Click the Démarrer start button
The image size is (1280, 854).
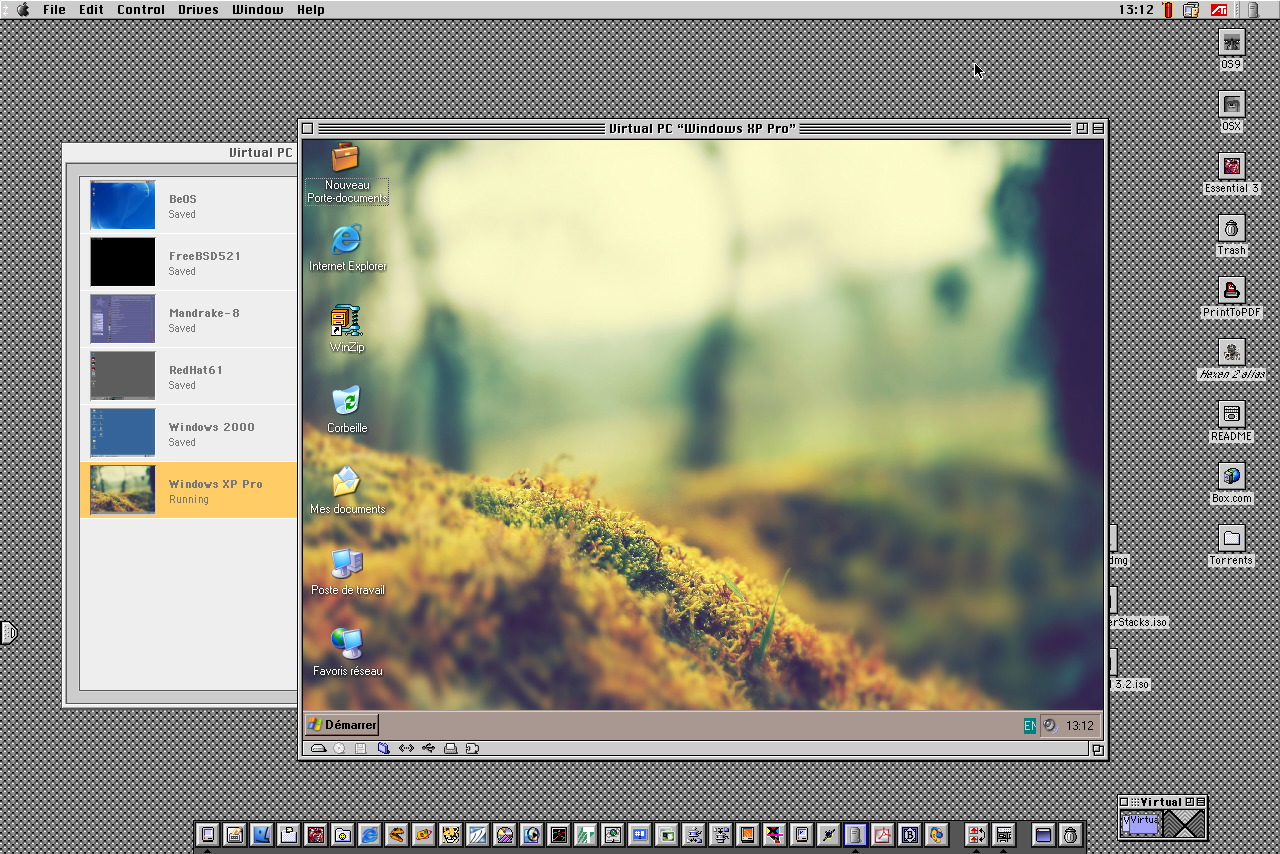[x=342, y=725]
